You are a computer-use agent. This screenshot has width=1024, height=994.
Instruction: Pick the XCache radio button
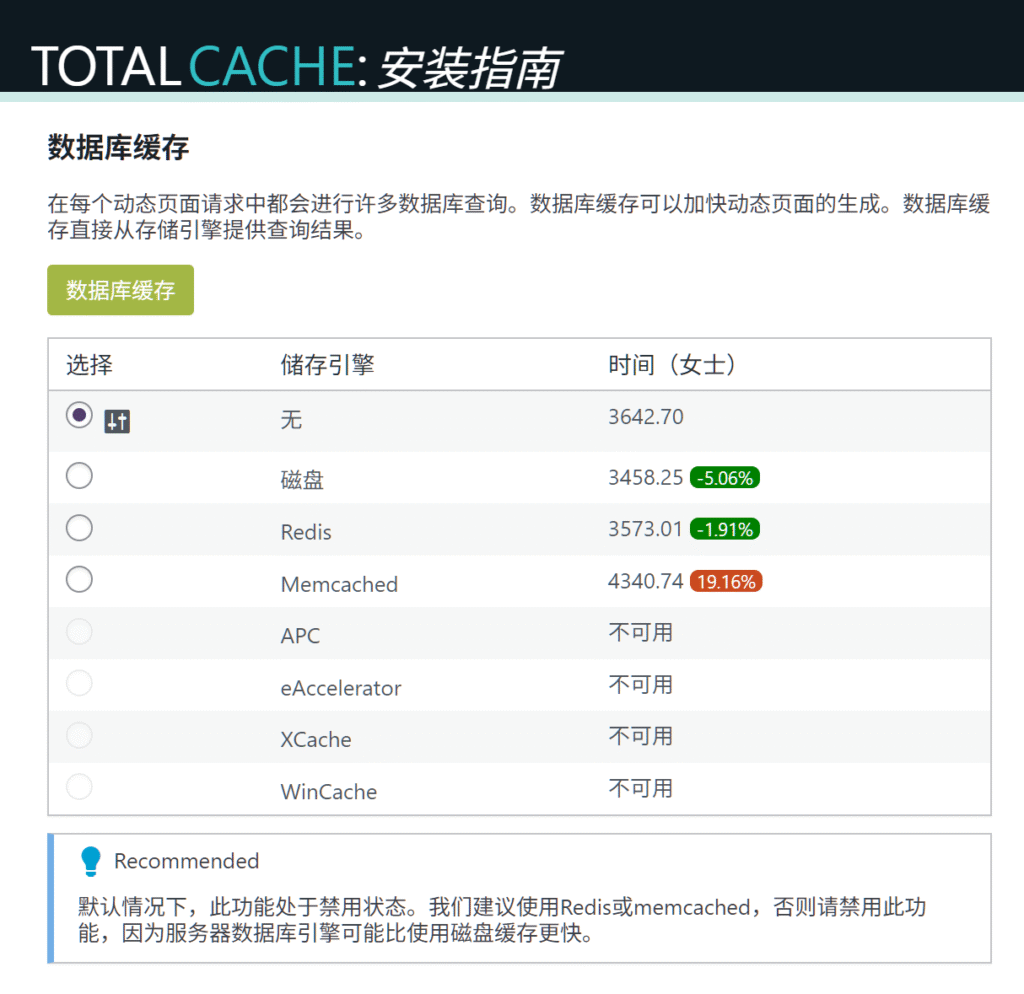tap(79, 735)
